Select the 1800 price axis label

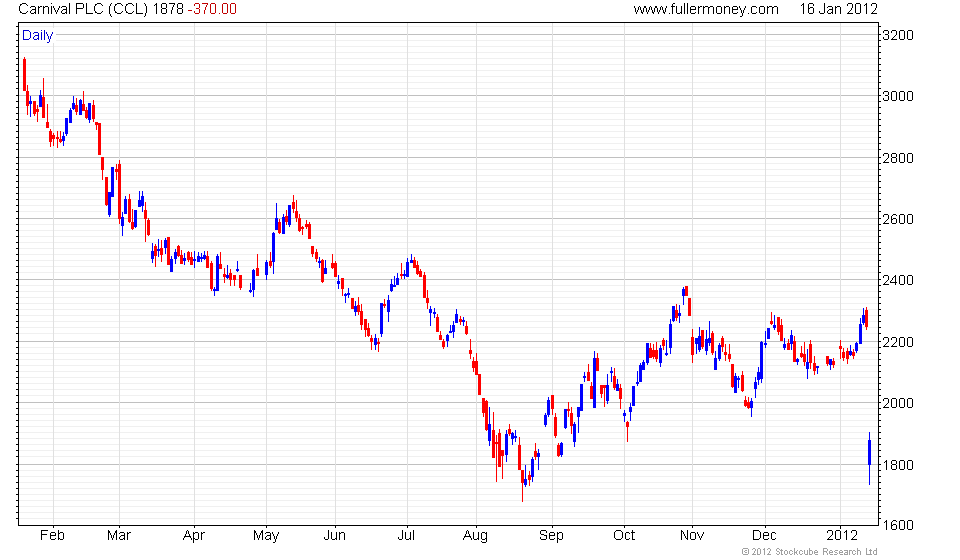(898, 465)
